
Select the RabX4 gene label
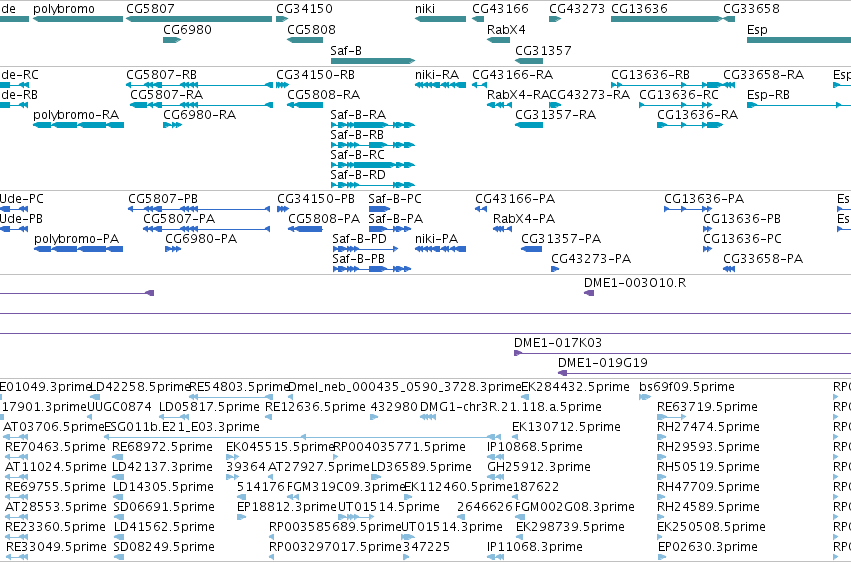click(x=506, y=29)
